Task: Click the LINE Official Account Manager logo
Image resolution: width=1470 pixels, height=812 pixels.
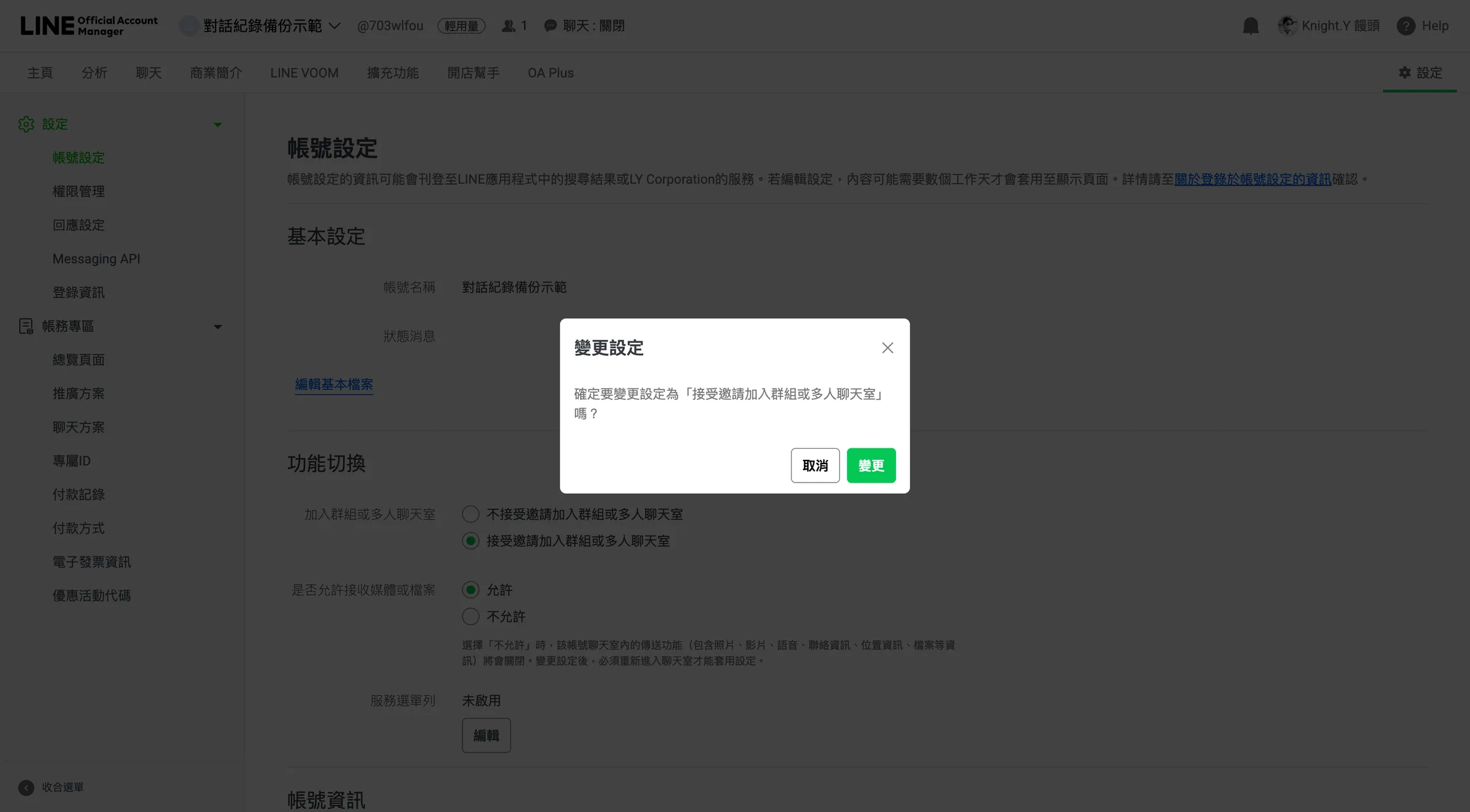Action: (x=89, y=26)
